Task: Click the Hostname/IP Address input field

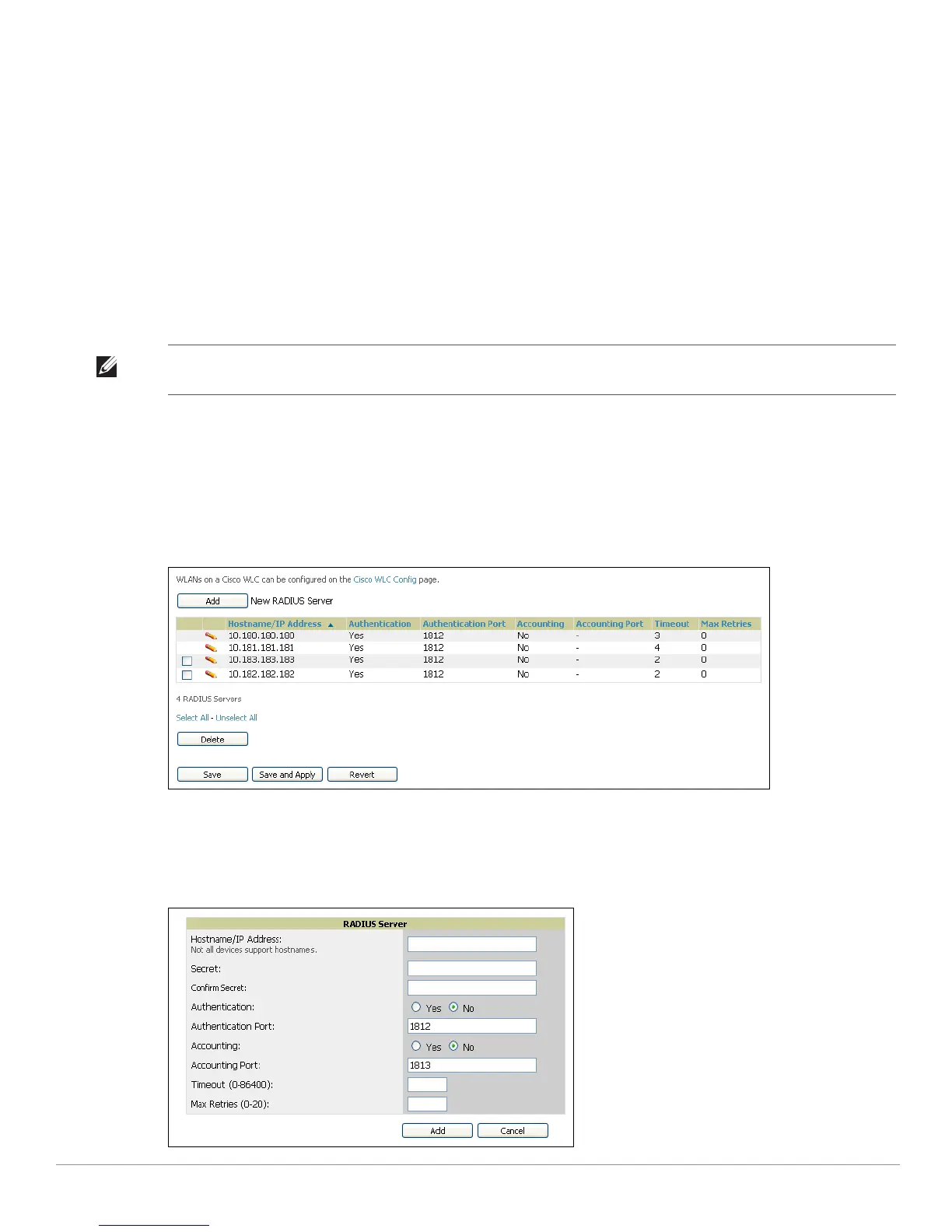Action: 472,944
